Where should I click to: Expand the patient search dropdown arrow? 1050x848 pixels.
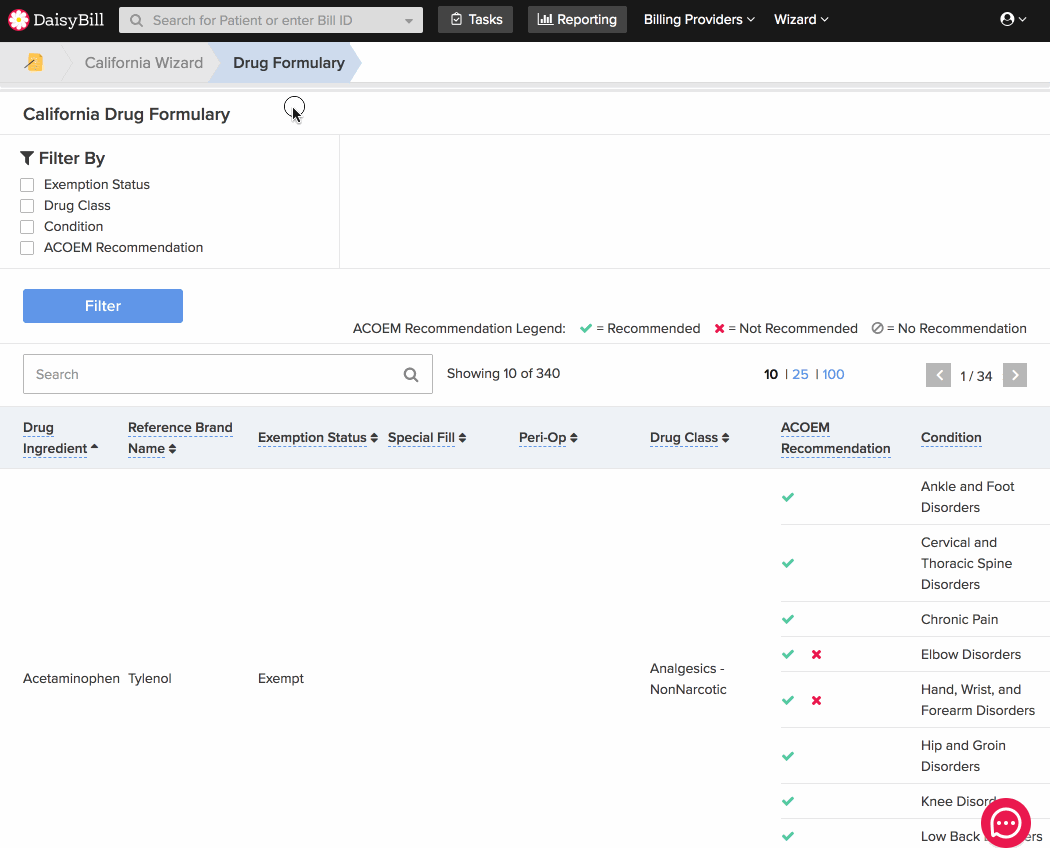(x=409, y=21)
